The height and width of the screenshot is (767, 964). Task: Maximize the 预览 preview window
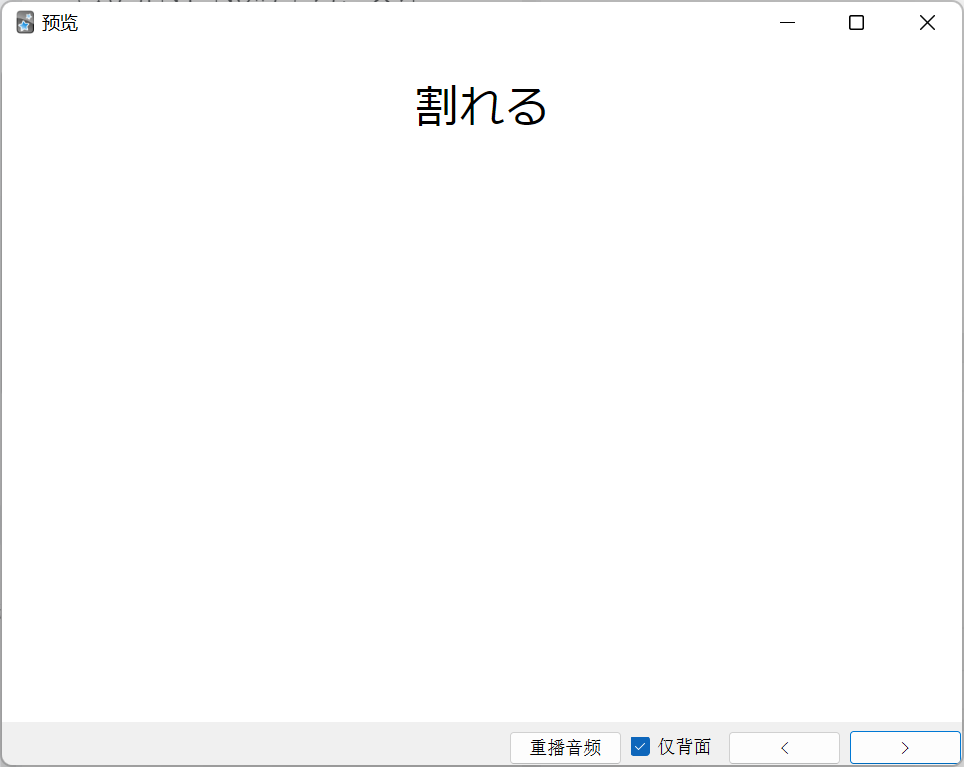tap(856, 23)
